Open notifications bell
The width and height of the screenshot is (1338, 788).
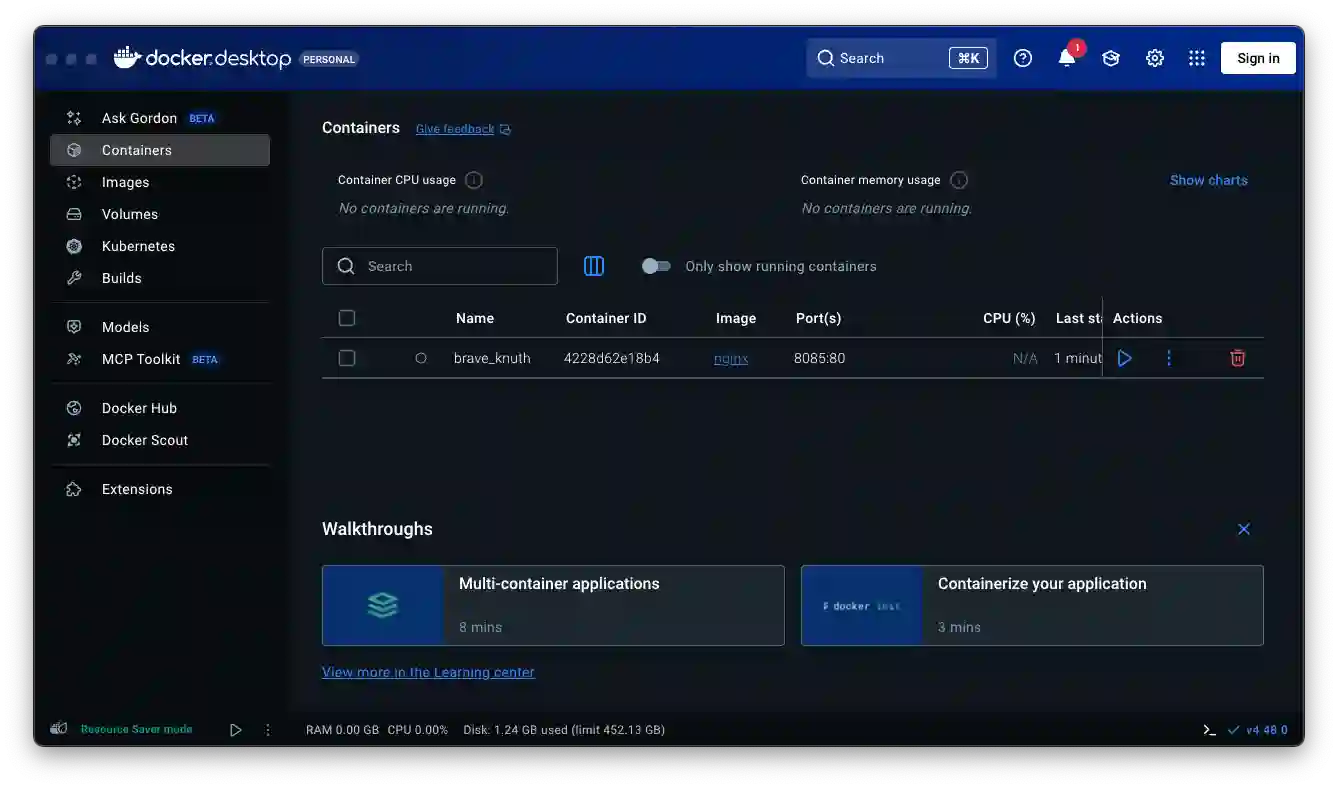click(x=1066, y=58)
